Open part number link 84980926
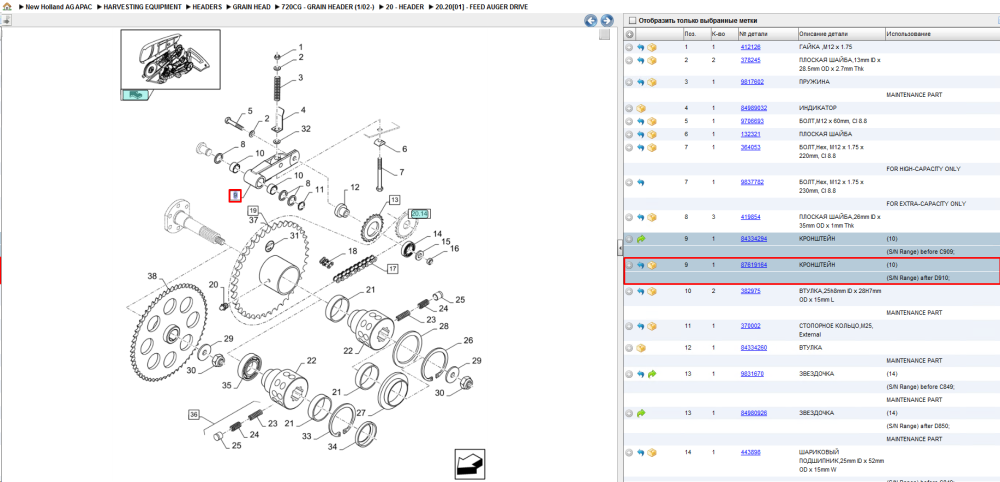The width and height of the screenshot is (1000, 482). [753, 413]
